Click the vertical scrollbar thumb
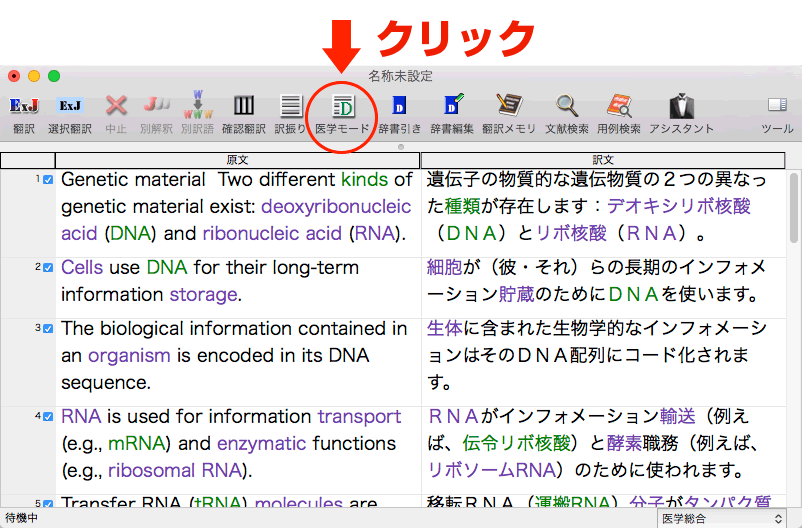 (x=793, y=210)
